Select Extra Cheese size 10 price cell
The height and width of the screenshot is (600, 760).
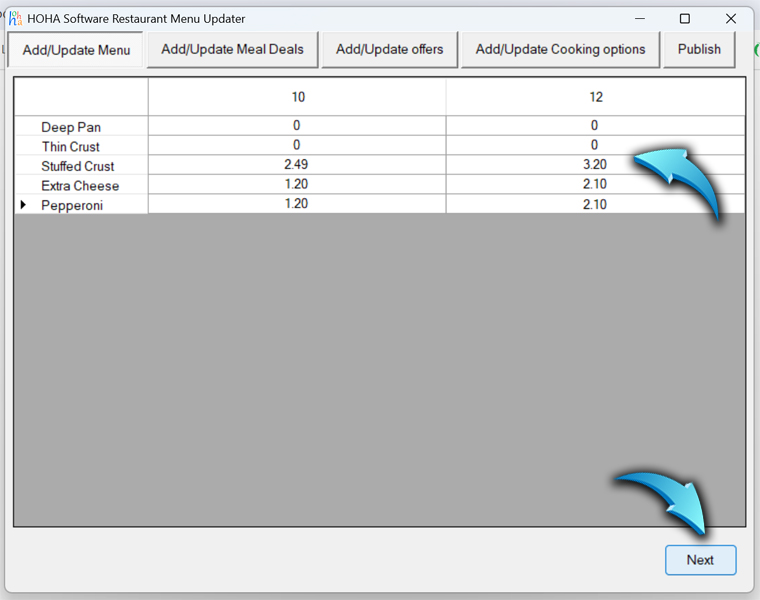(297, 185)
